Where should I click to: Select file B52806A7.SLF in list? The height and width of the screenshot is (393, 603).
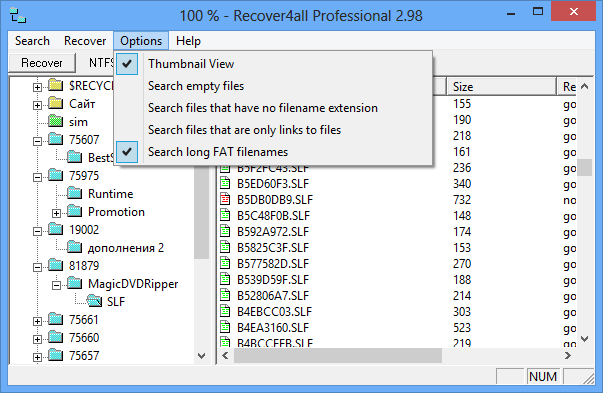click(x=273, y=296)
